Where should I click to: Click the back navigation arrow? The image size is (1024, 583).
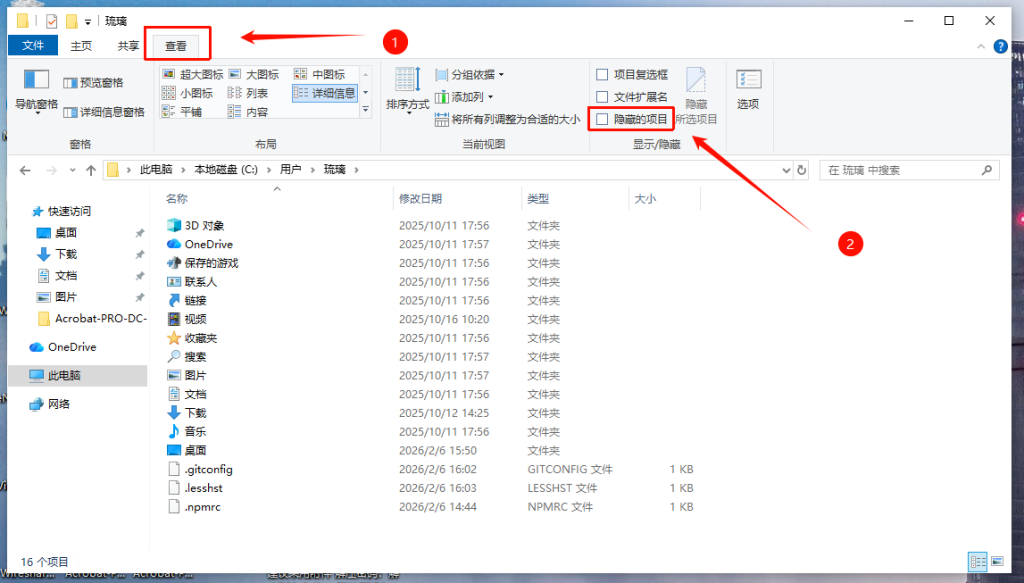coord(24,169)
